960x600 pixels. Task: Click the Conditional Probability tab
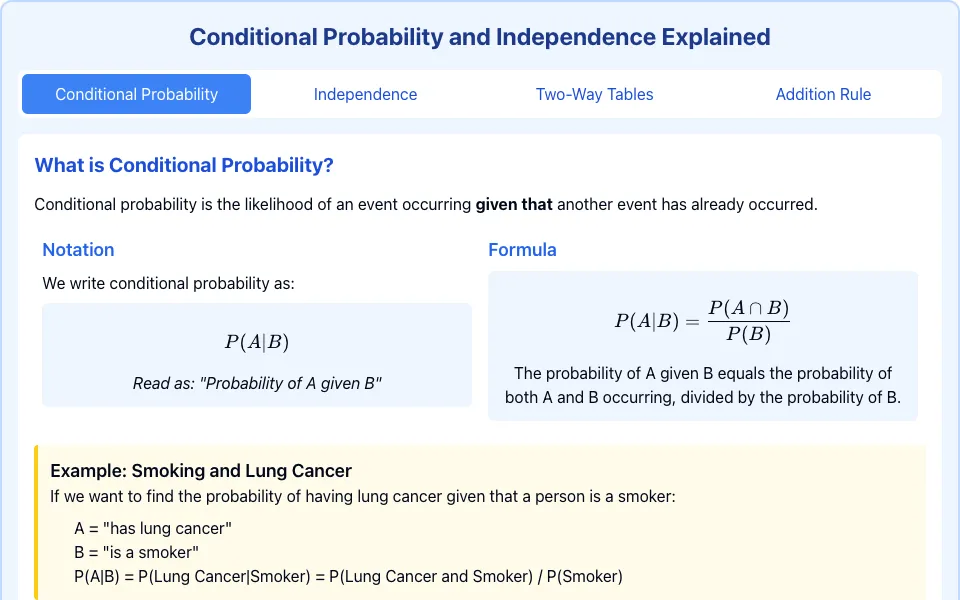[137, 94]
